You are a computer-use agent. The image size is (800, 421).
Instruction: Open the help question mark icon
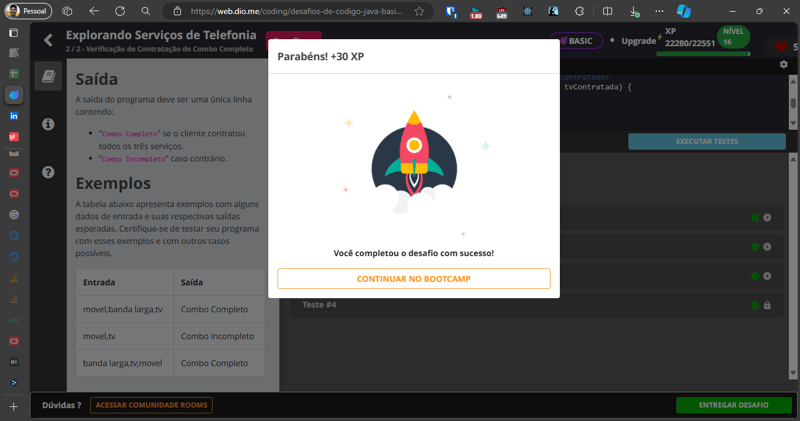[x=48, y=172]
